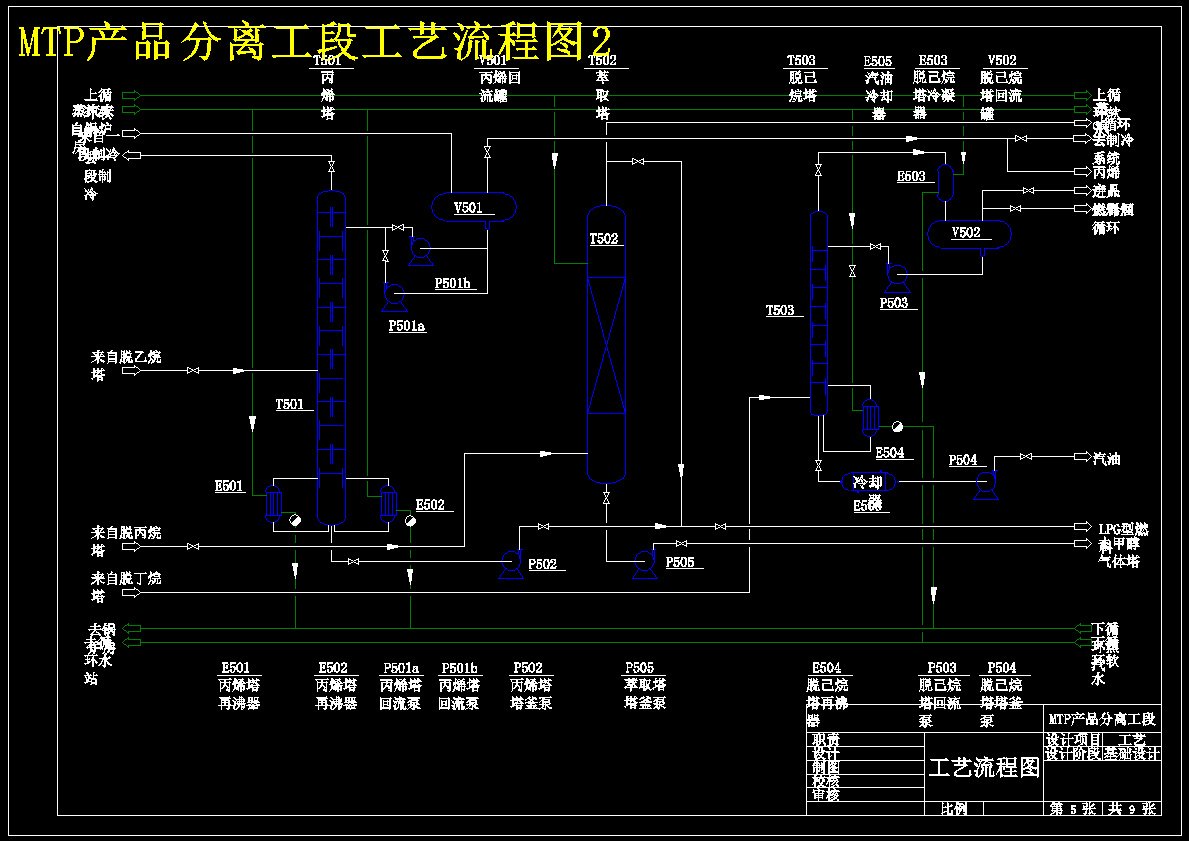This screenshot has height=841, width=1189.
Task: Select the P504 tag above the pump
Action: pyautogui.click(x=963, y=460)
